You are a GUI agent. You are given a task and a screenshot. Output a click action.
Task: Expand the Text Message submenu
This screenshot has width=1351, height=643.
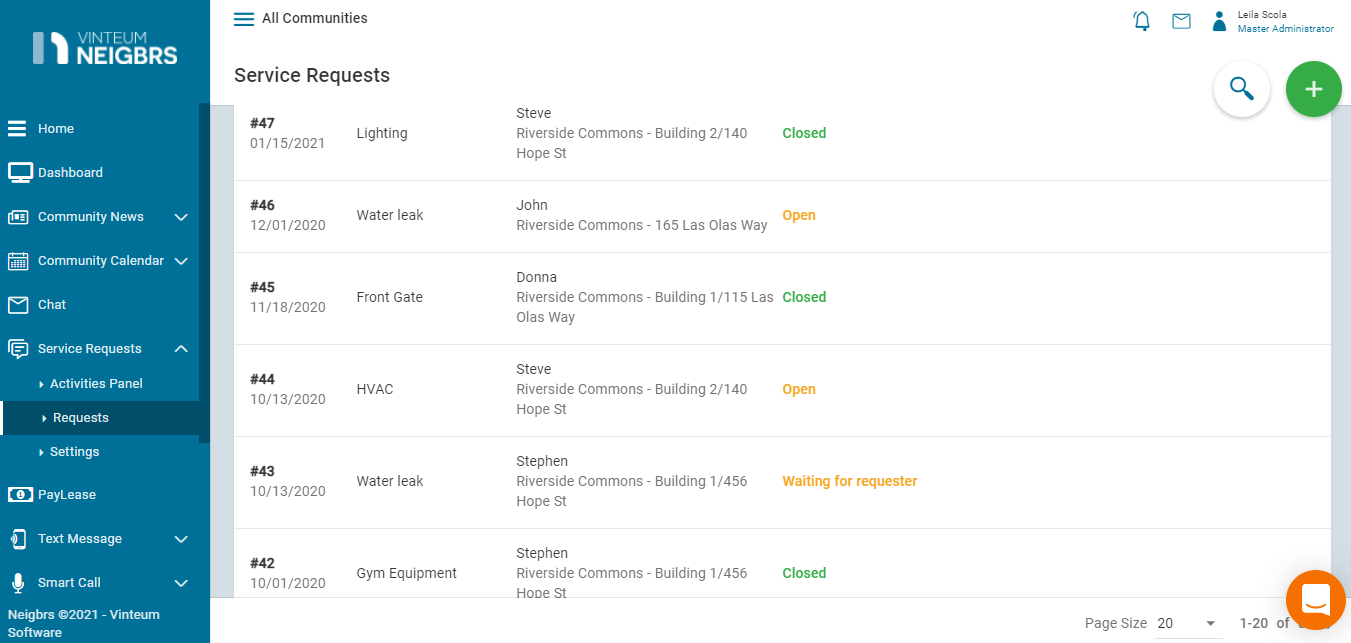pyautogui.click(x=181, y=539)
